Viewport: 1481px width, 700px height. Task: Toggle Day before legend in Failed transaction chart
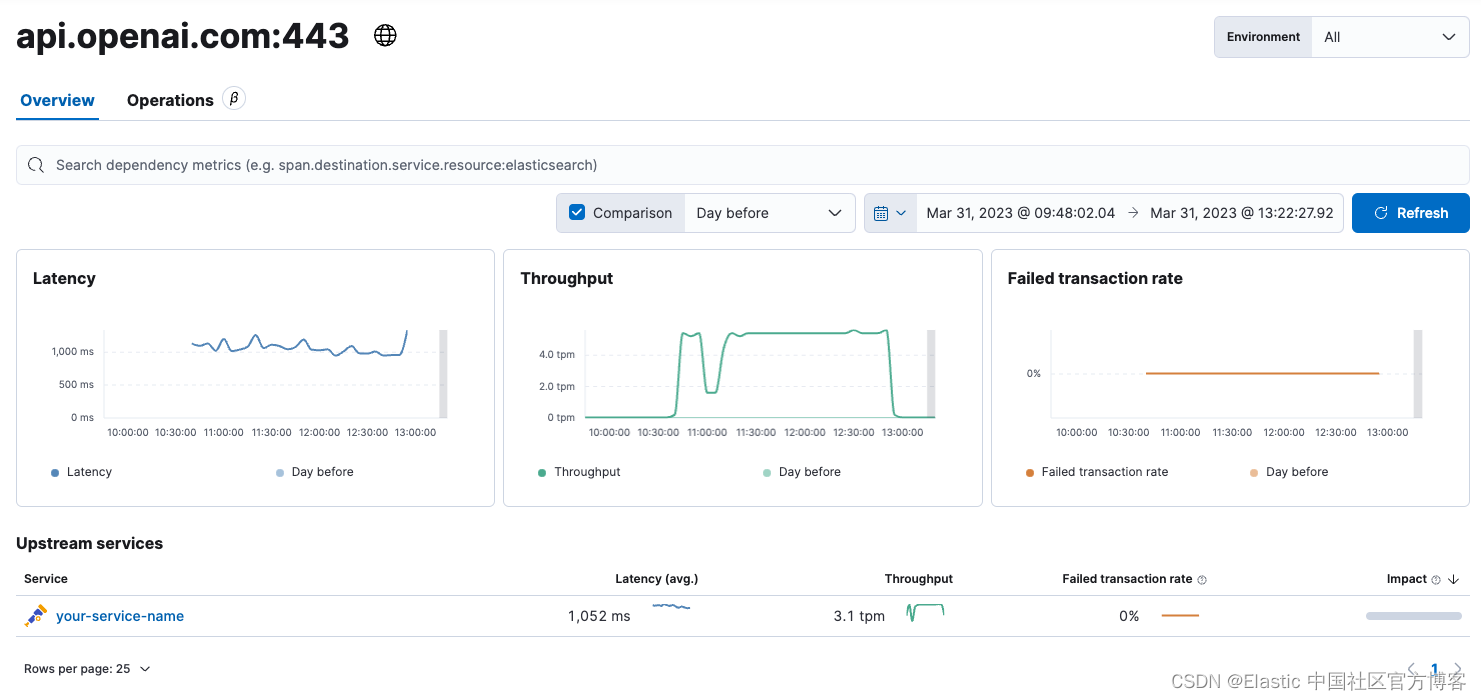coord(1289,472)
